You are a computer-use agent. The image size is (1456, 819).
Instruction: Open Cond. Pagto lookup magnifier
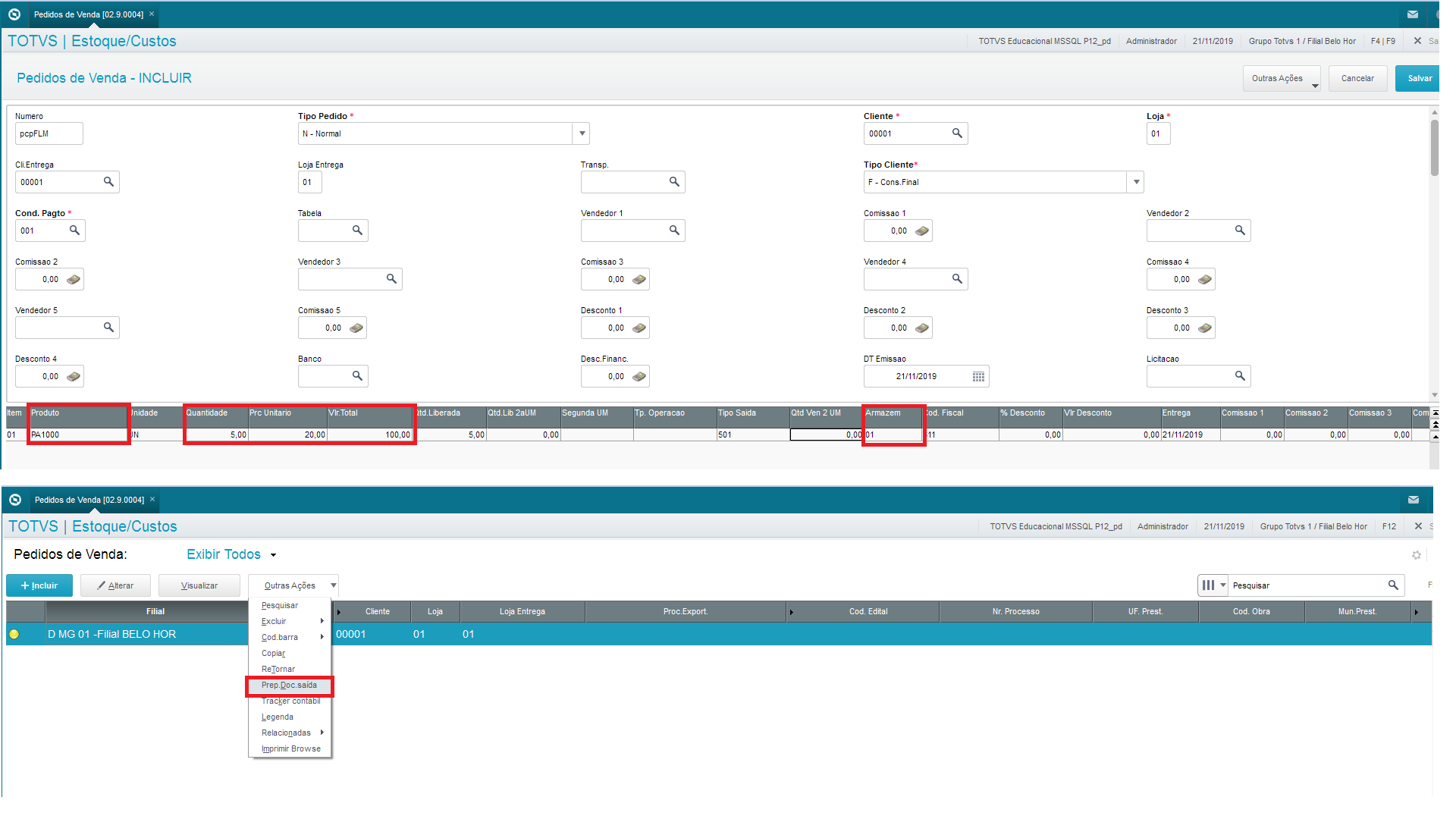(x=74, y=231)
